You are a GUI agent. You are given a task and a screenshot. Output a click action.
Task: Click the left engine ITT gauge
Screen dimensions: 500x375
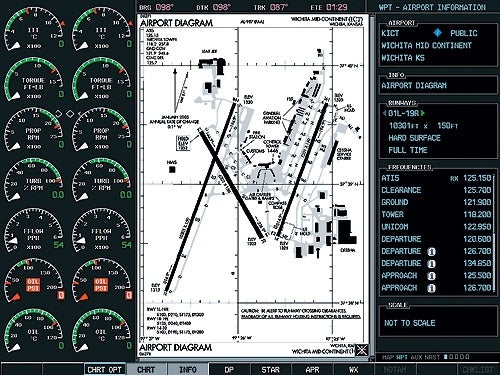(34, 29)
